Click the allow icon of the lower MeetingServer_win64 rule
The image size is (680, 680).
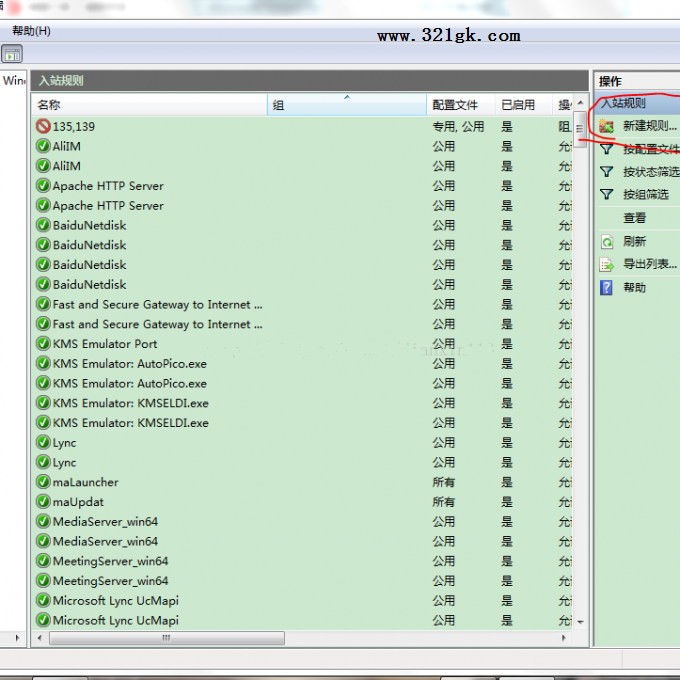coord(43,581)
